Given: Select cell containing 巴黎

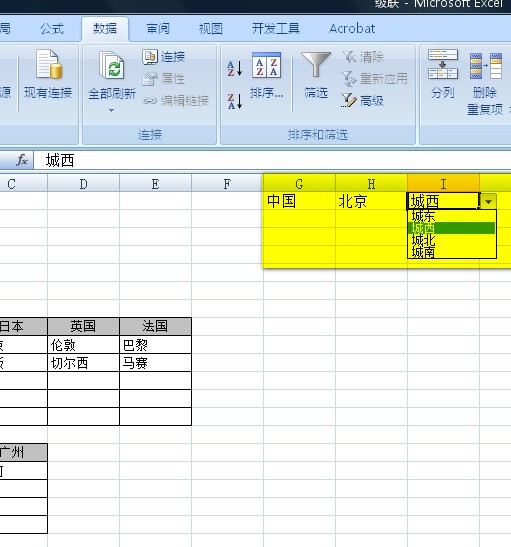Looking at the screenshot, I should click(155, 345).
